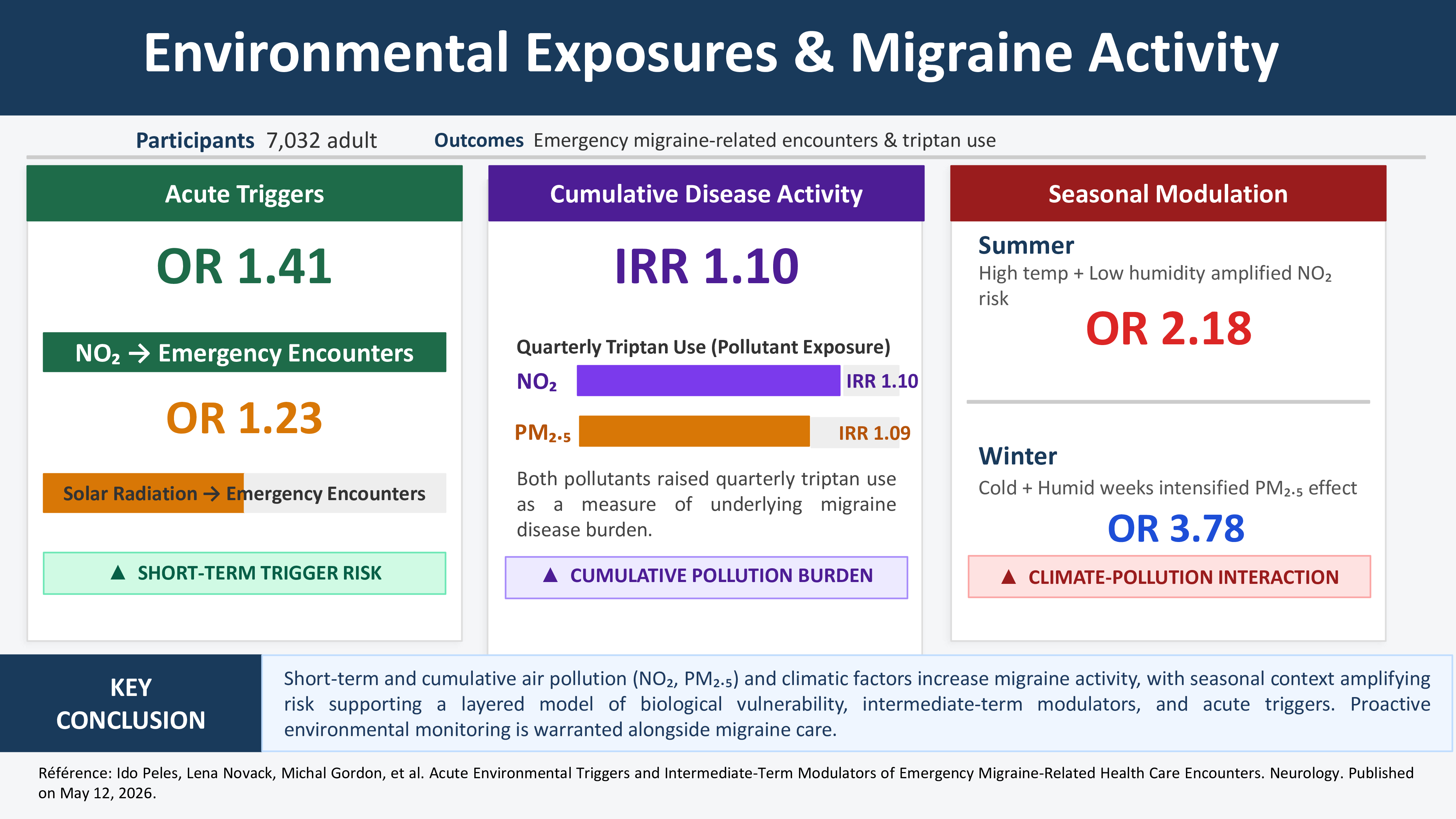Viewport: 1456px width, 819px height.
Task: Click the IRR 1.09 value beside PM₂.₅ bar
Action: [874, 433]
